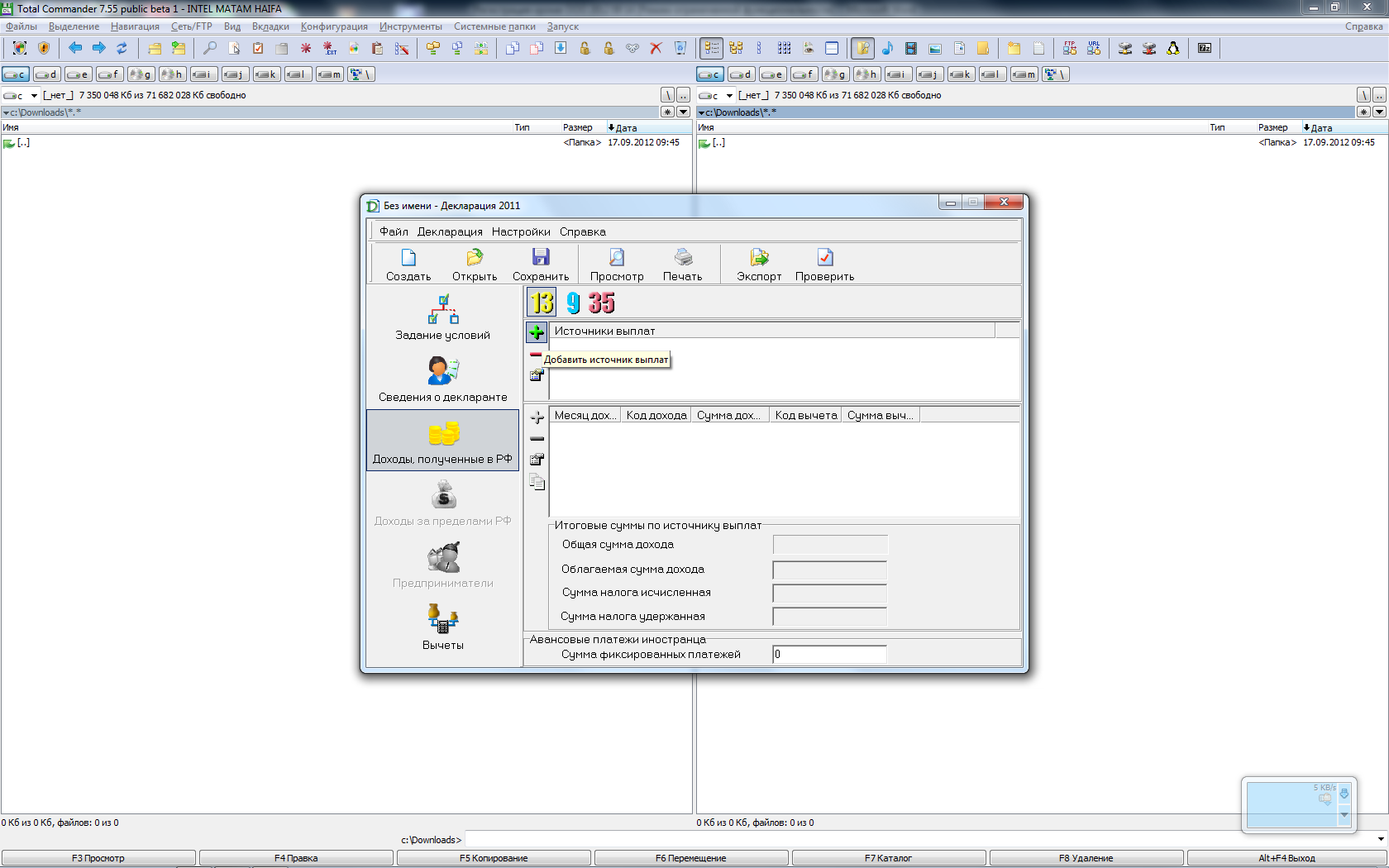Switch to the 9% tax rate tab
This screenshot has height=868, width=1389.
pyautogui.click(x=573, y=303)
